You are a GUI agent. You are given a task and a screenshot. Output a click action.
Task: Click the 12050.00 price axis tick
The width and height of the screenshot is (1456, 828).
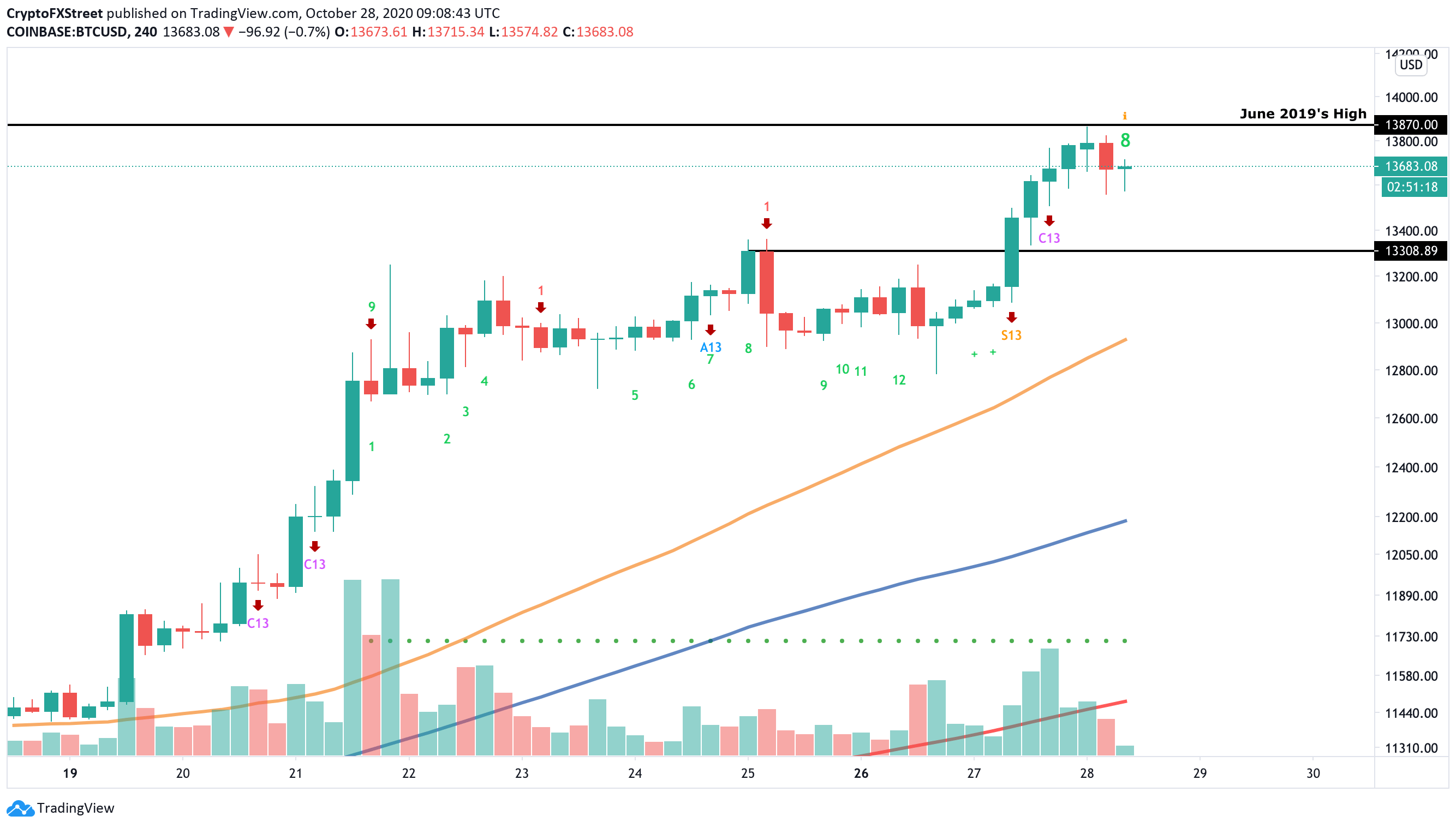click(1411, 555)
